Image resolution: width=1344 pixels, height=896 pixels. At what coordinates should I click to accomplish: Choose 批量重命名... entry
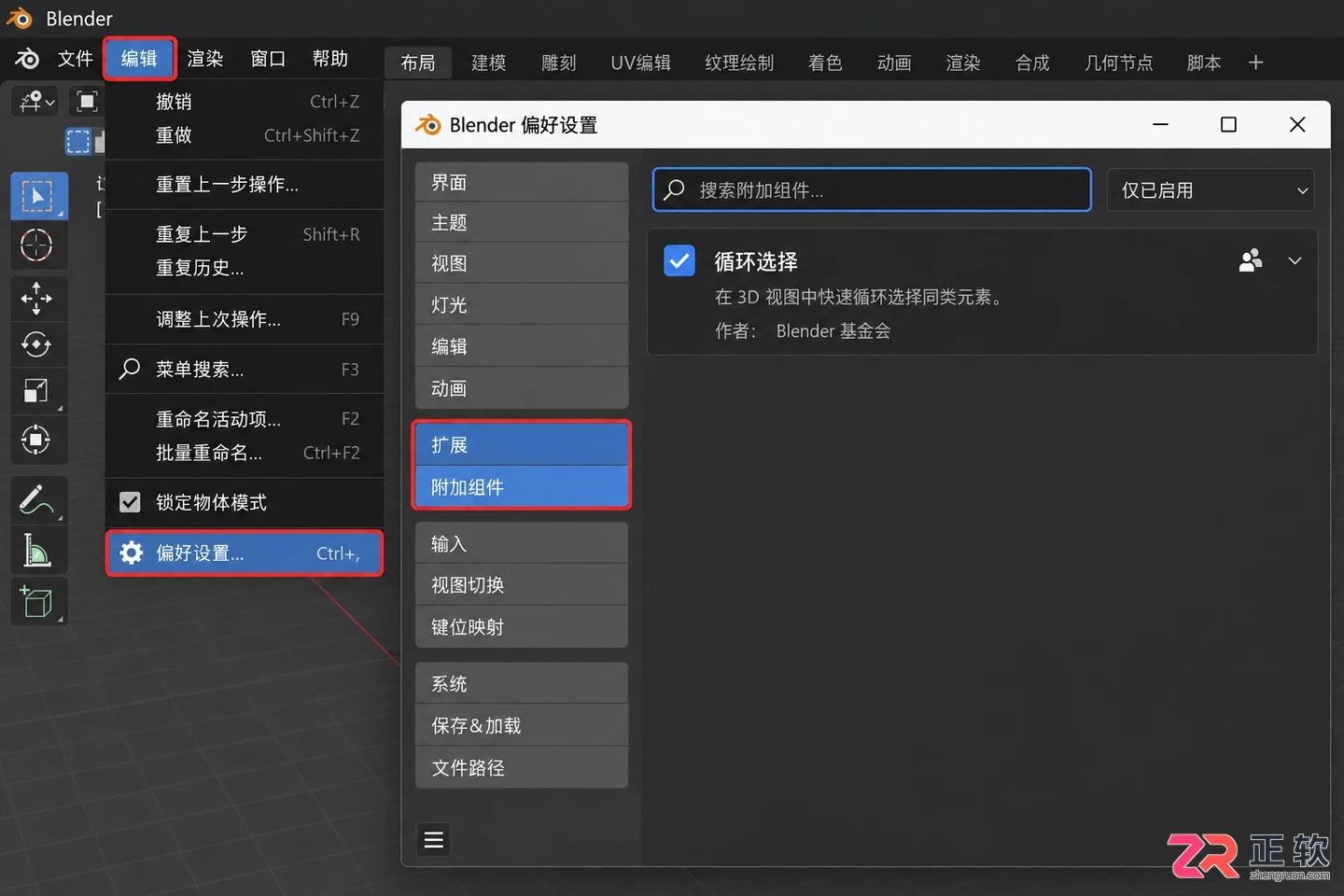click(x=245, y=453)
